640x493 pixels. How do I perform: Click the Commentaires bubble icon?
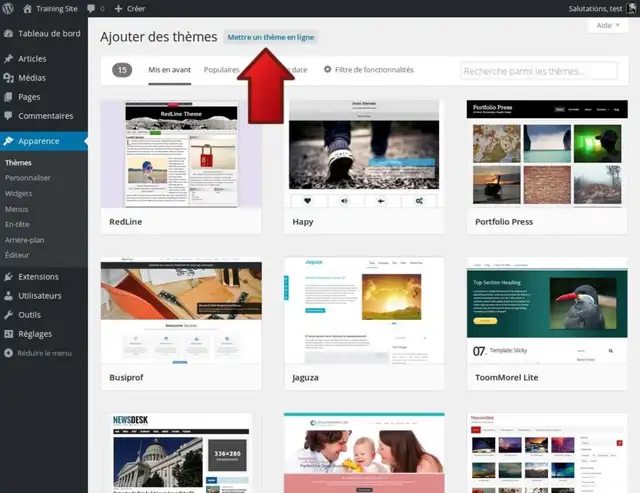[9, 116]
